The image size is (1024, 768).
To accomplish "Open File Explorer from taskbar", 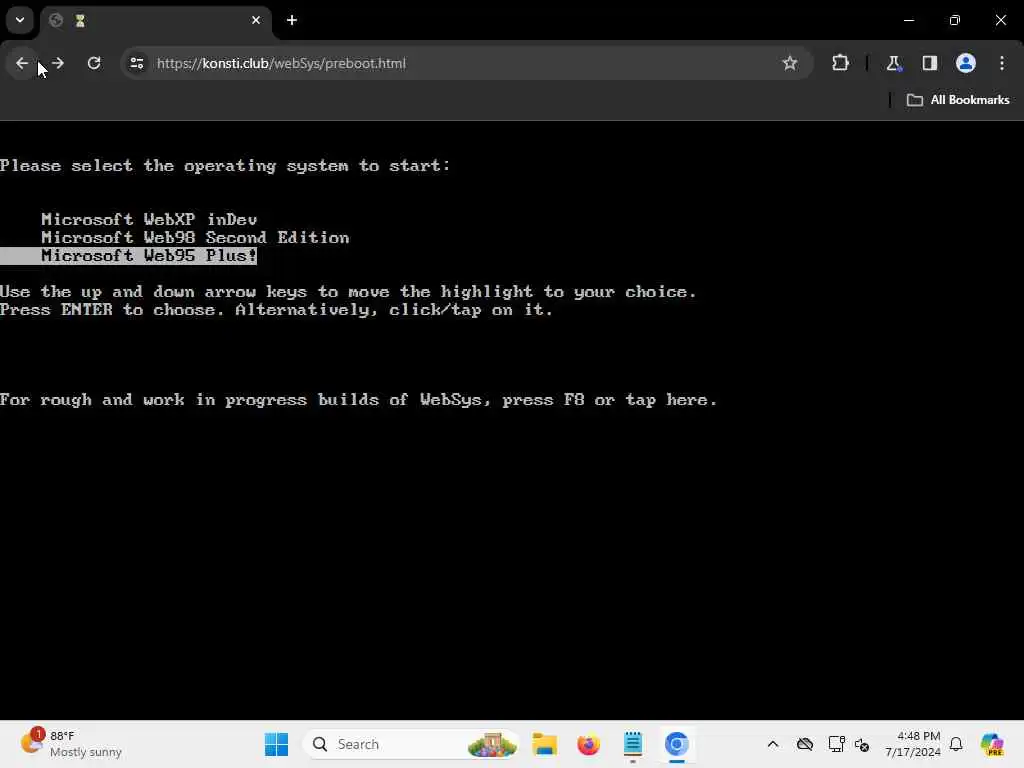I will click(x=544, y=744).
